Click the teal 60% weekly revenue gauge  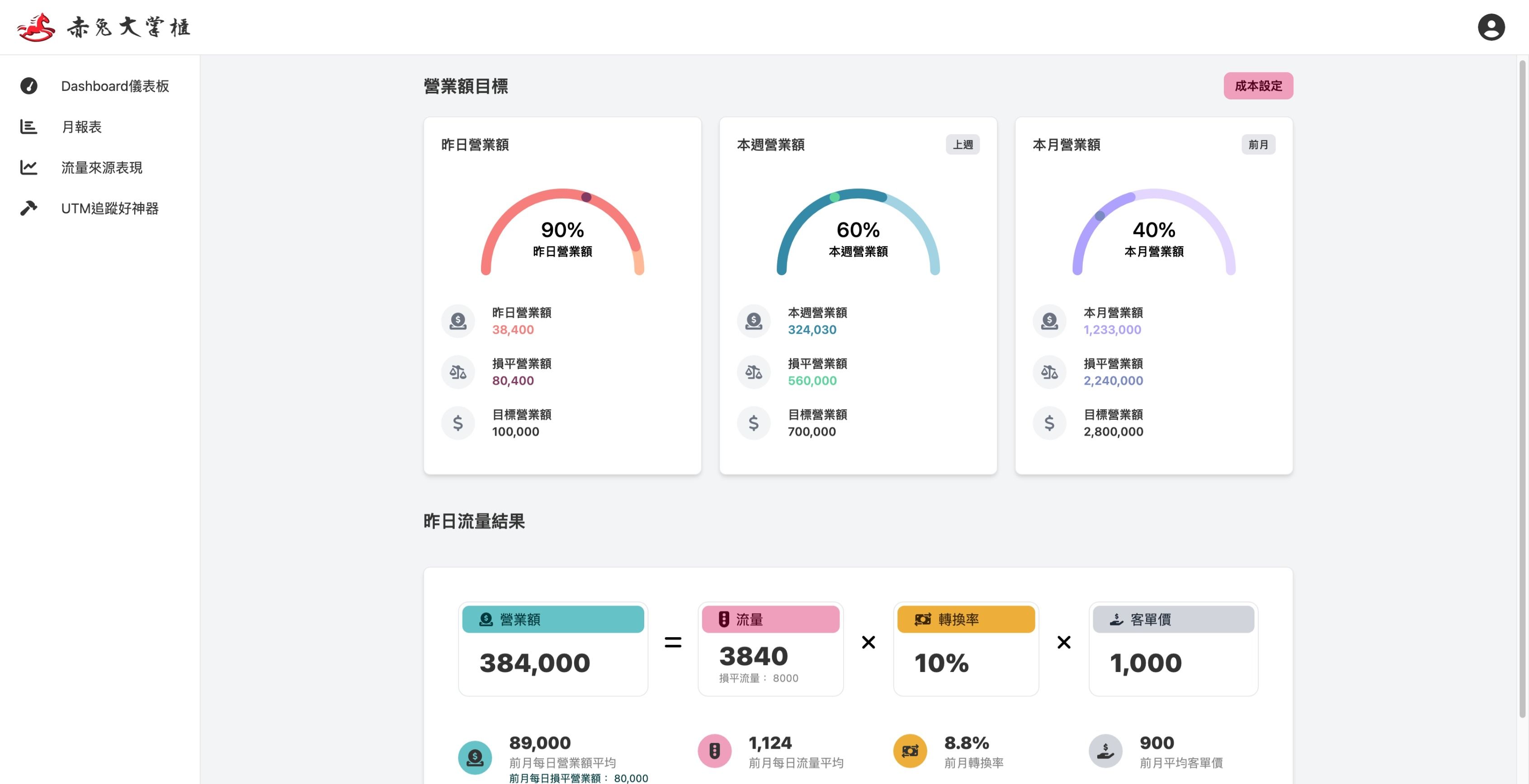858,232
